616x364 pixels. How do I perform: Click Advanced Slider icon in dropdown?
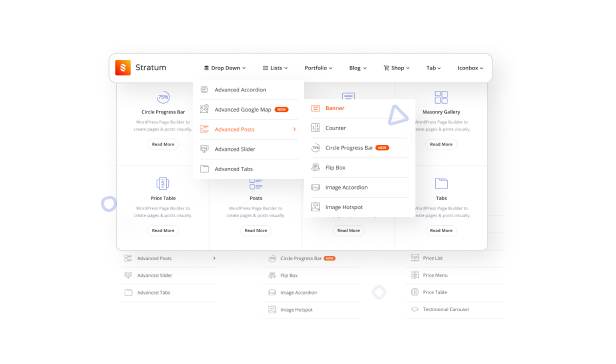click(x=204, y=149)
